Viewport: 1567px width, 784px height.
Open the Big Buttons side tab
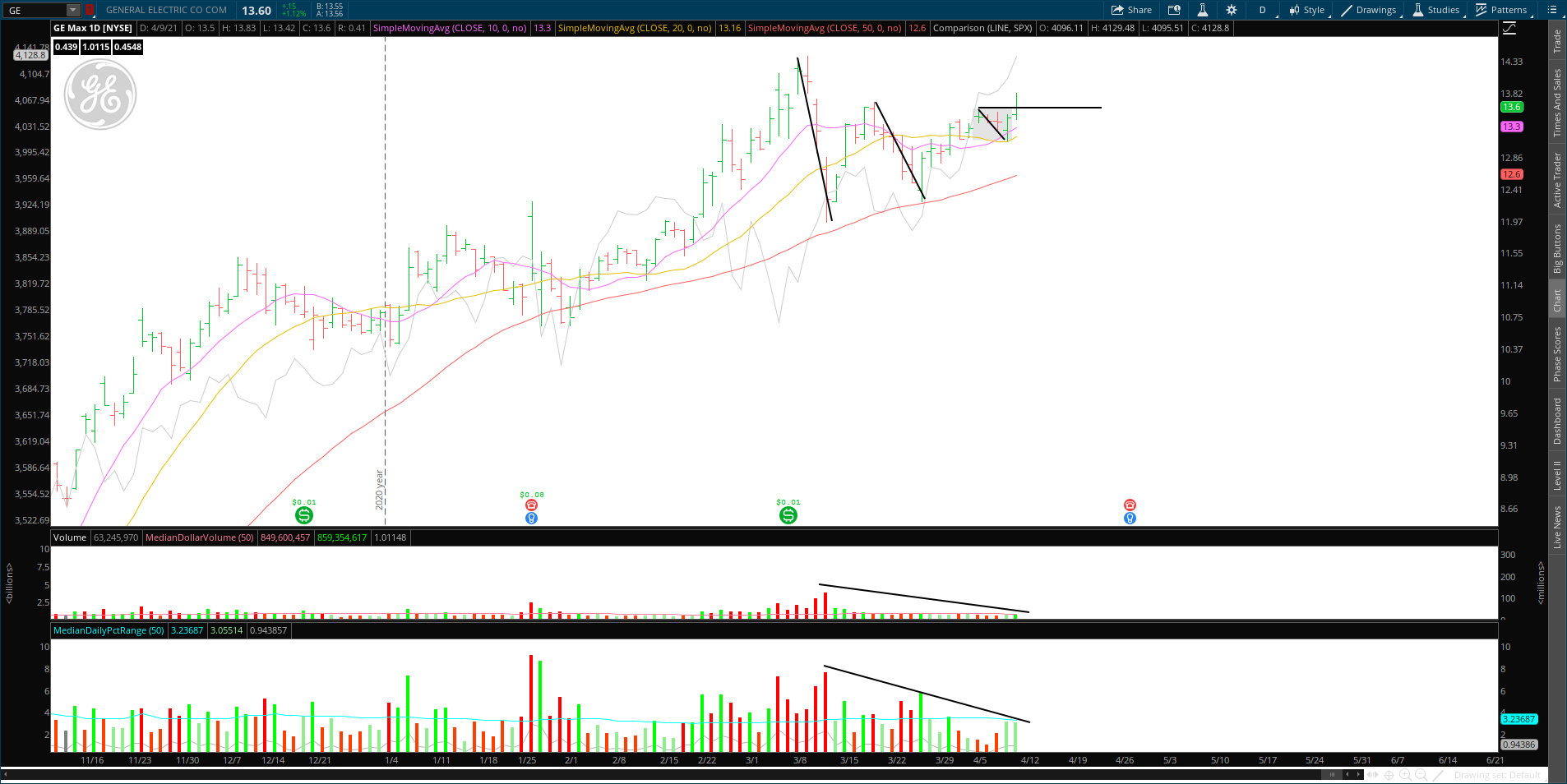click(1557, 249)
